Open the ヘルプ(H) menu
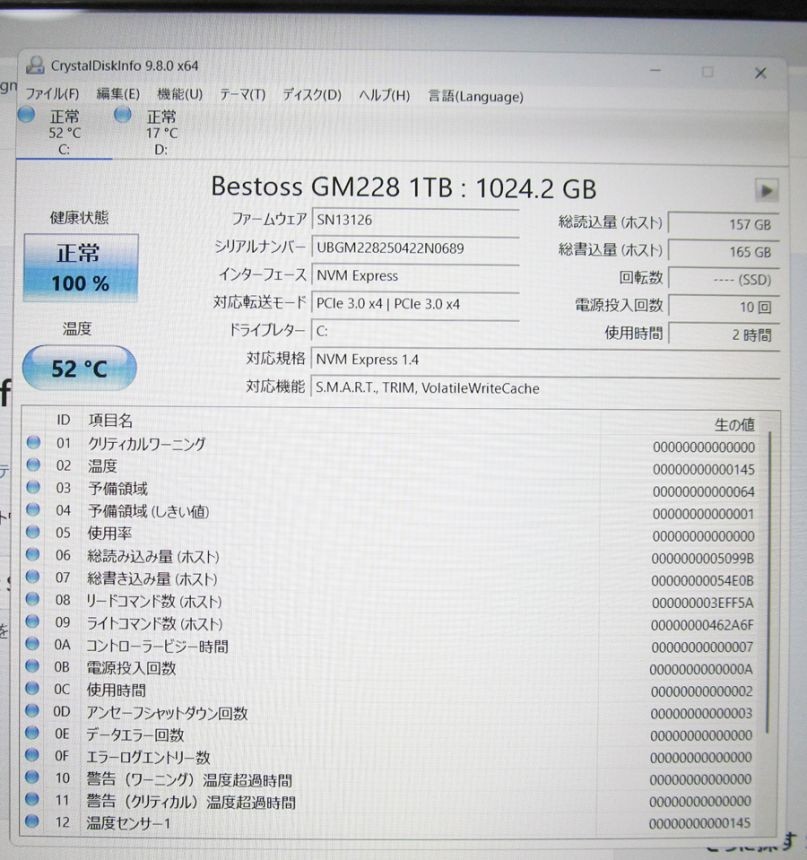The image size is (807, 860). (x=384, y=95)
